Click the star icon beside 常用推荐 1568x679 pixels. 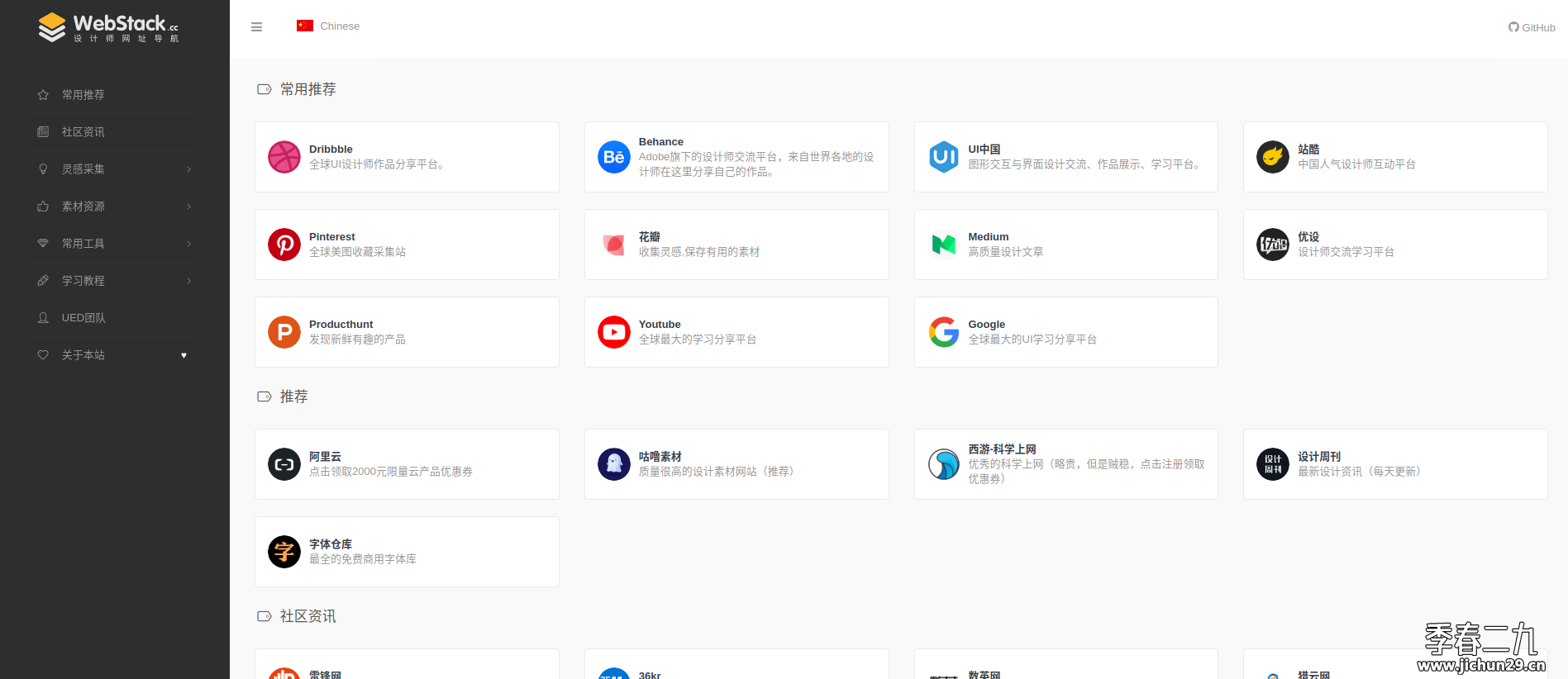pyautogui.click(x=43, y=95)
